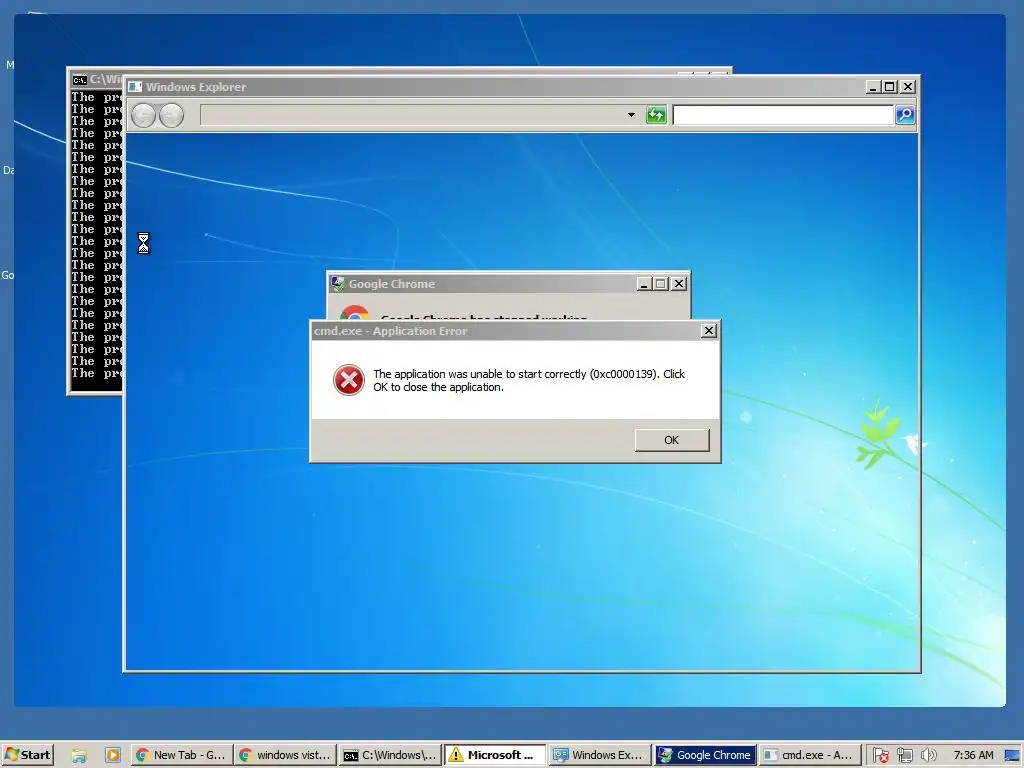This screenshot has width=1024, height=768.
Task: Click the red error icon in dialog
Action: coord(349,380)
